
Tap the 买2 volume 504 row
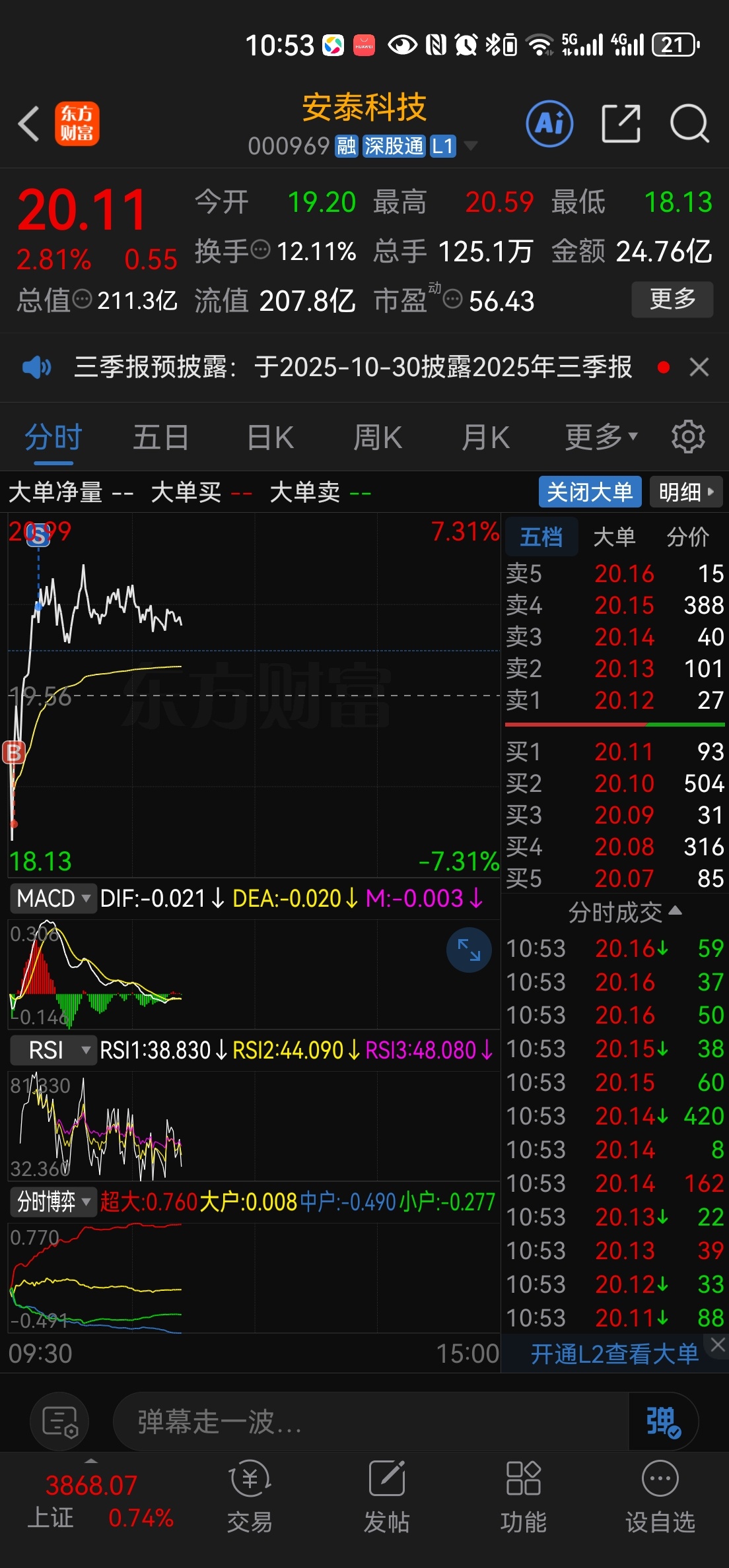coord(615,783)
